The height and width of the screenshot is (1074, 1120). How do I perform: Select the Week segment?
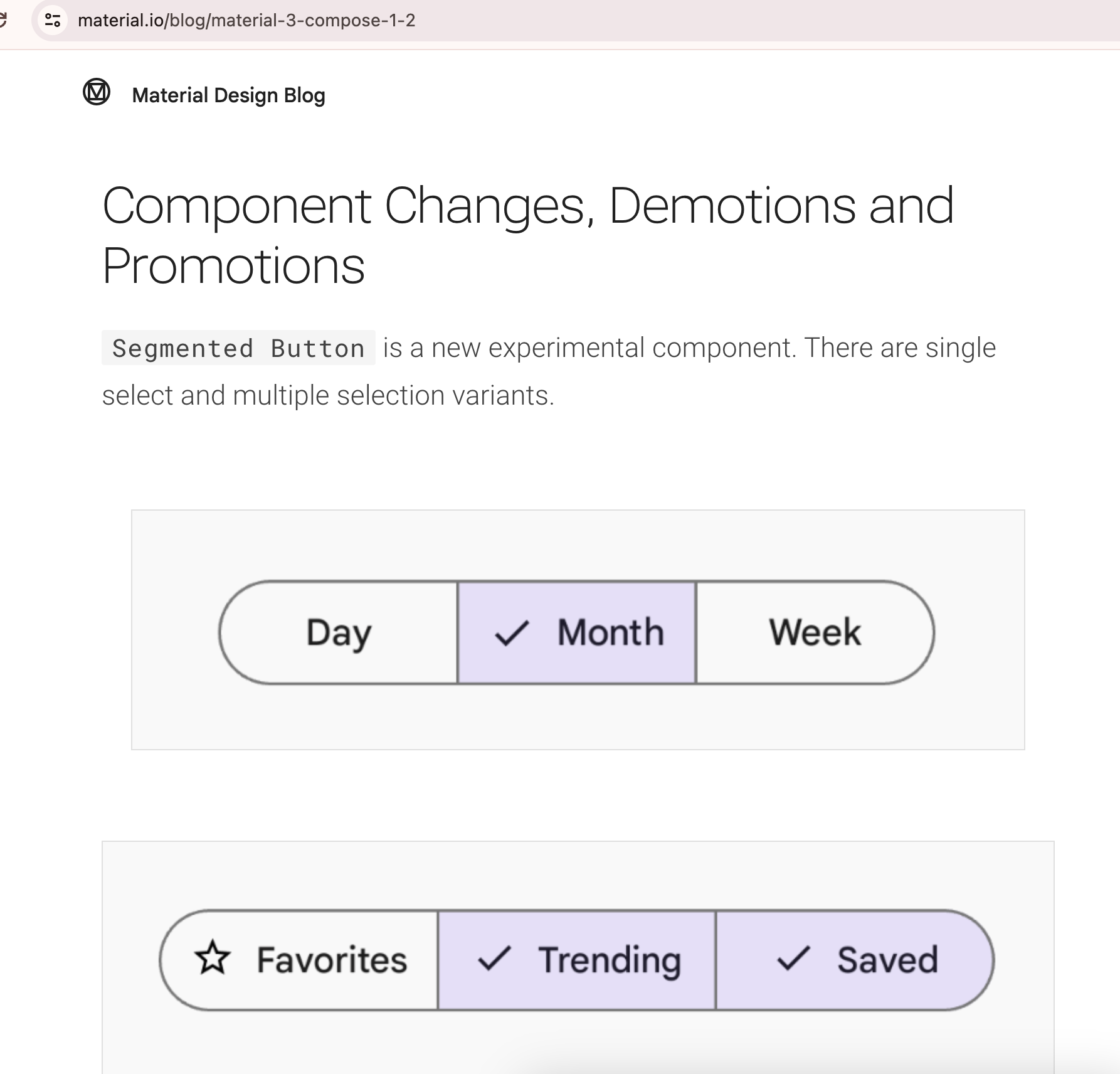pyautogui.click(x=815, y=632)
